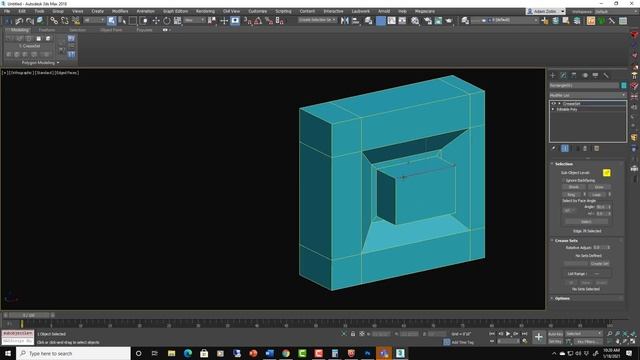Open the File menu

pos(7,11)
